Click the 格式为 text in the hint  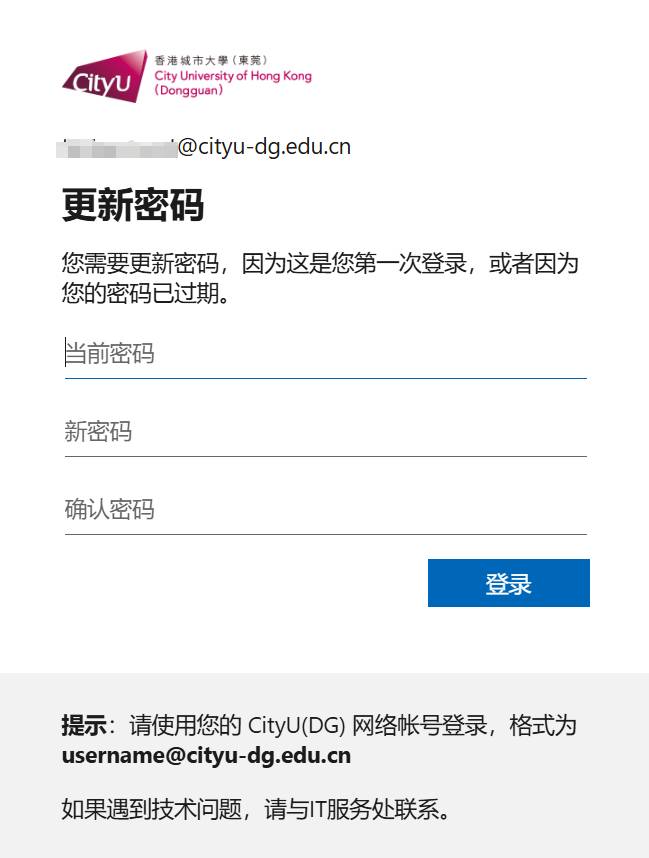point(543,726)
